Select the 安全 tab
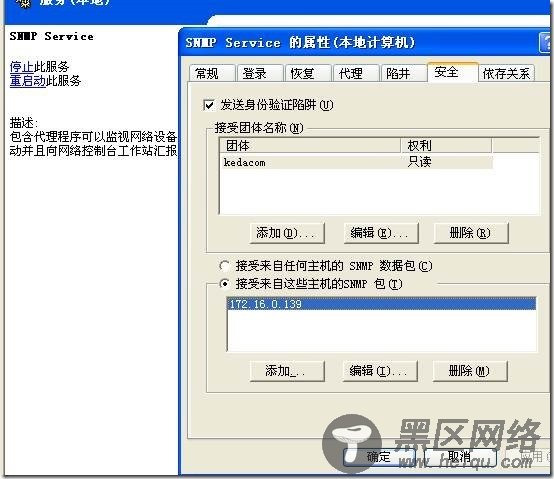554x479 pixels. [x=453, y=72]
